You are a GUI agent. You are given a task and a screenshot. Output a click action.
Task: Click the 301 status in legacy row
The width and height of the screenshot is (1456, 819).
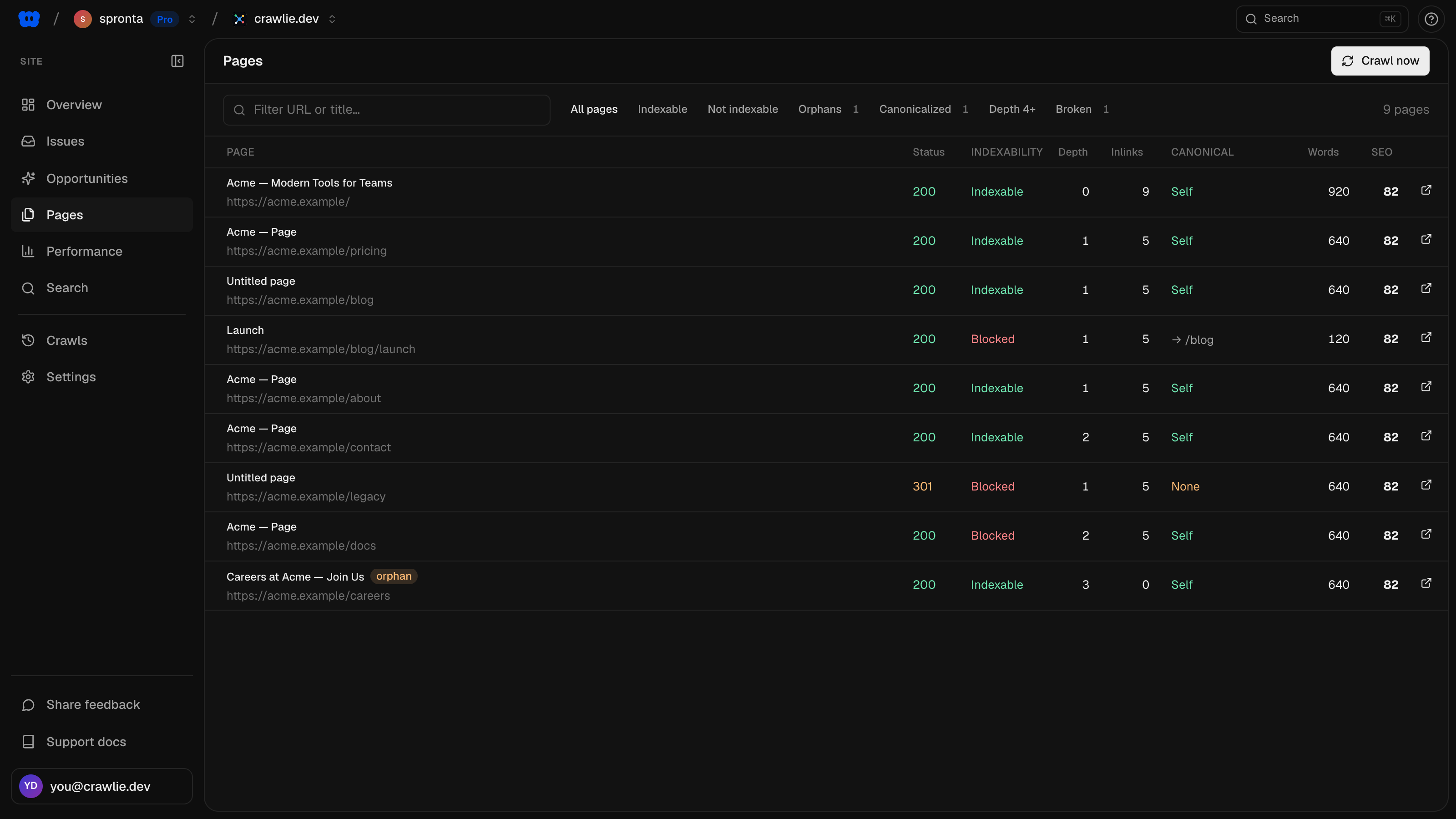pos(922,486)
